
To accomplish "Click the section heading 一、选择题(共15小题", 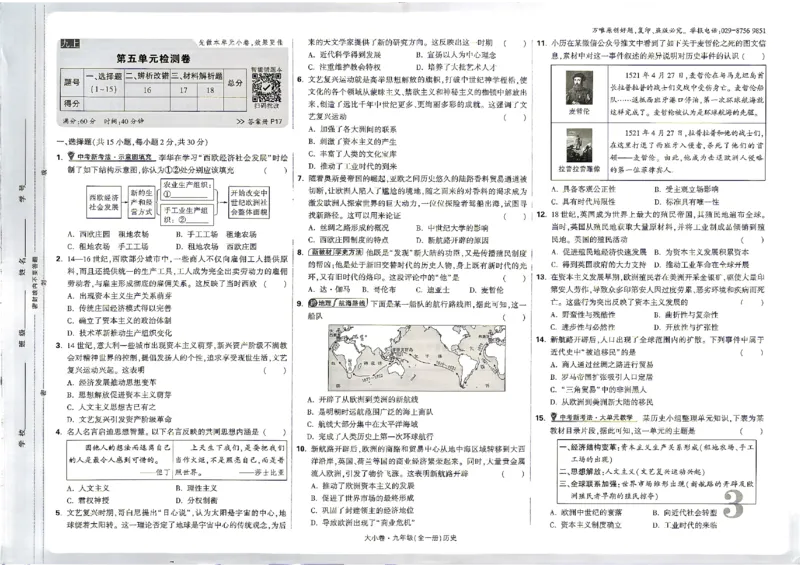I will (x=132, y=142).
